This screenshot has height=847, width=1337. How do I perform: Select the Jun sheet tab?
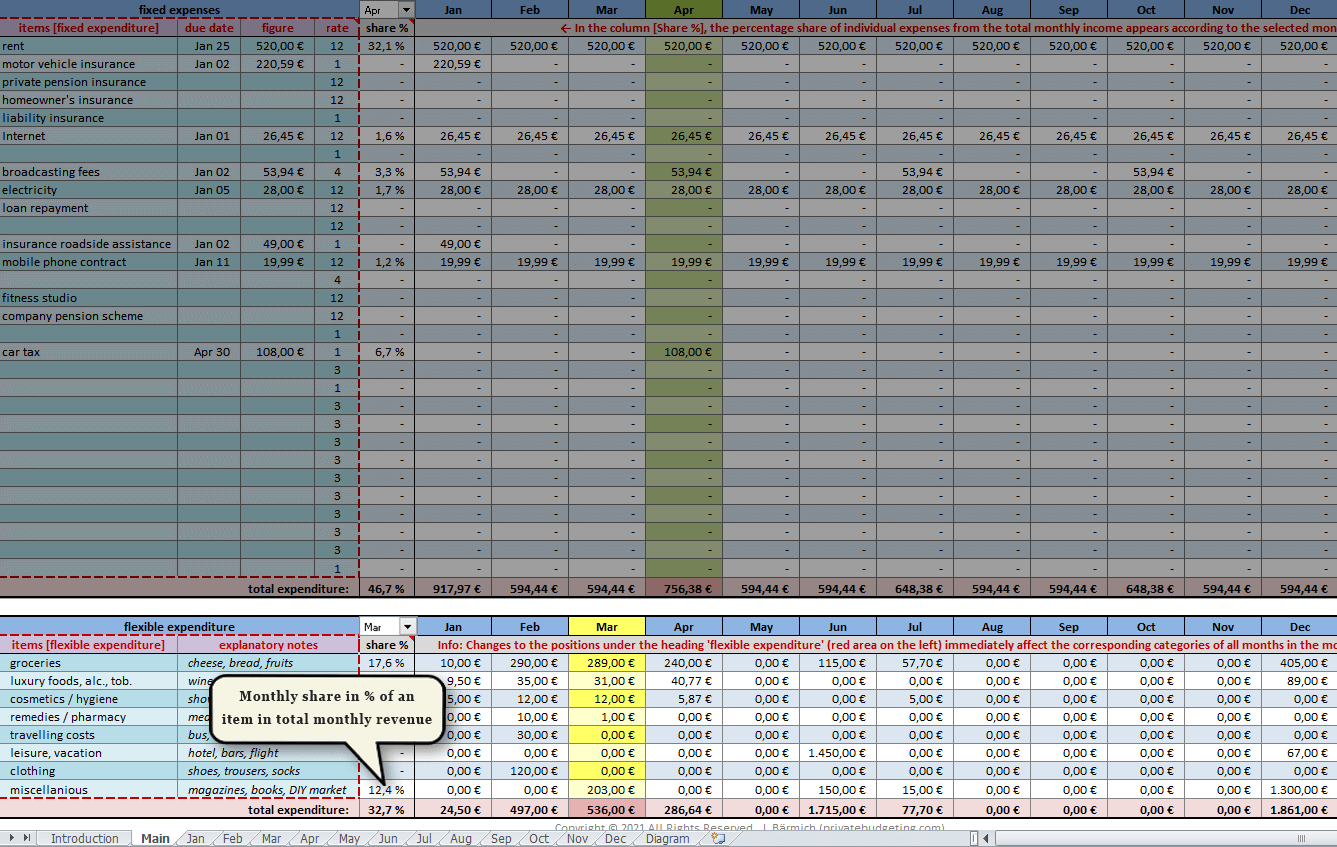388,839
